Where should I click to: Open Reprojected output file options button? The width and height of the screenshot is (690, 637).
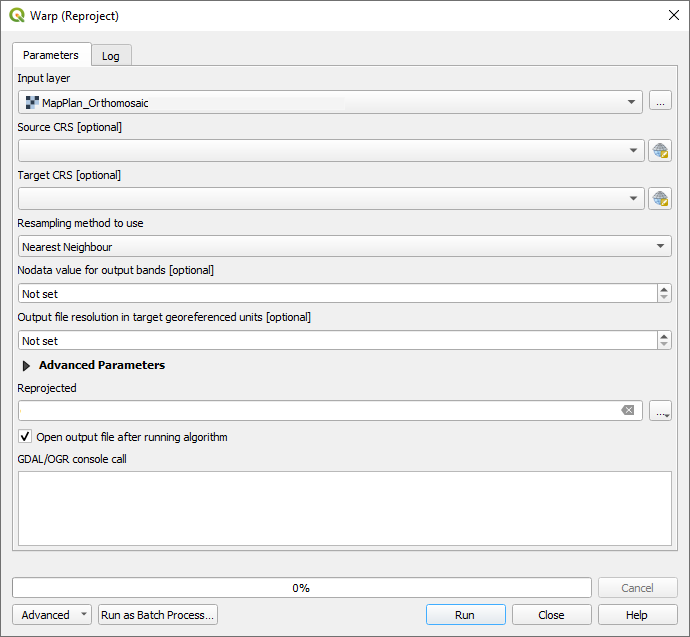pos(660,411)
